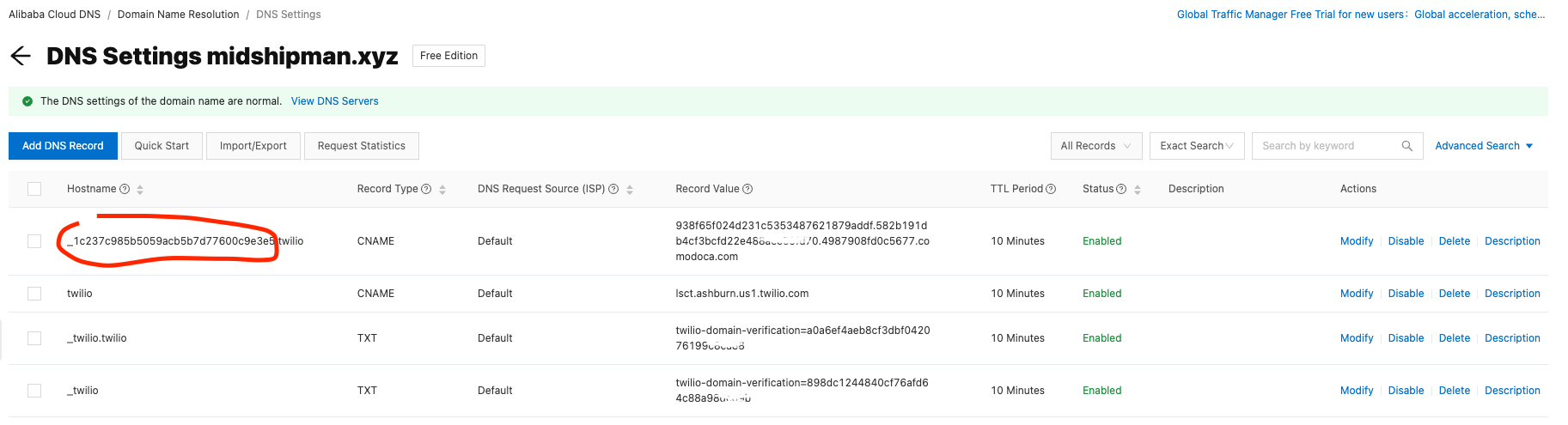Check the box for the twilio CNAME record
Screen dimensions: 1568x425
pyautogui.click(x=34, y=294)
